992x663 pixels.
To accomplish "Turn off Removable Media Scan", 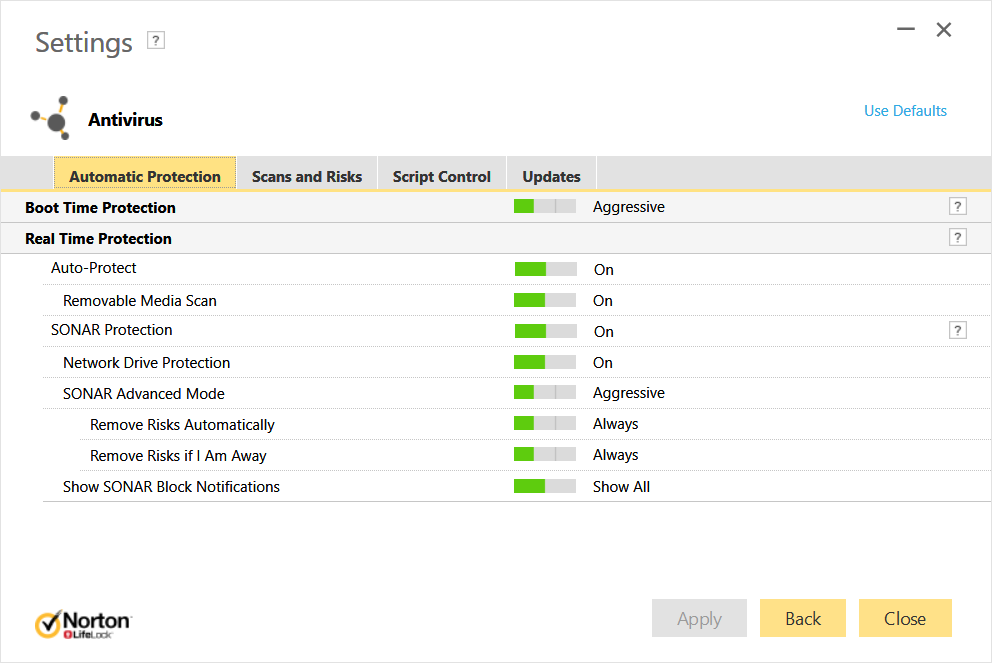I will [545, 300].
